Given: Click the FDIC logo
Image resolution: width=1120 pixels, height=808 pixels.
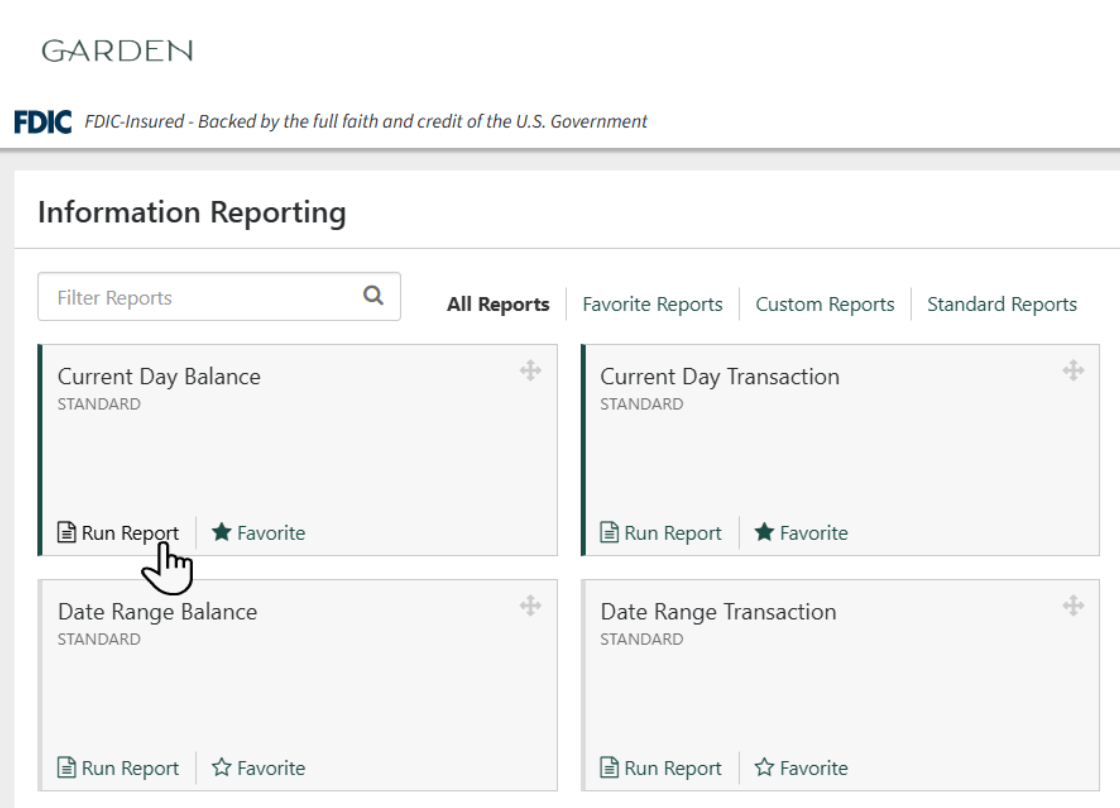Looking at the screenshot, I should point(43,121).
